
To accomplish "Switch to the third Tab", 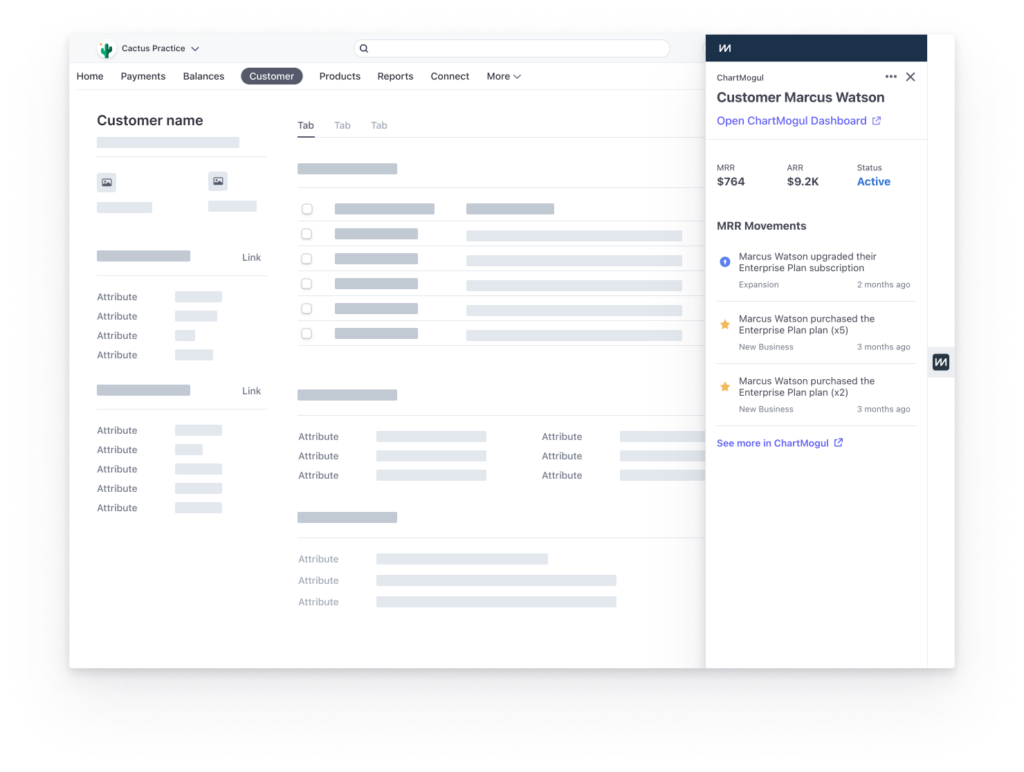I will 379,125.
